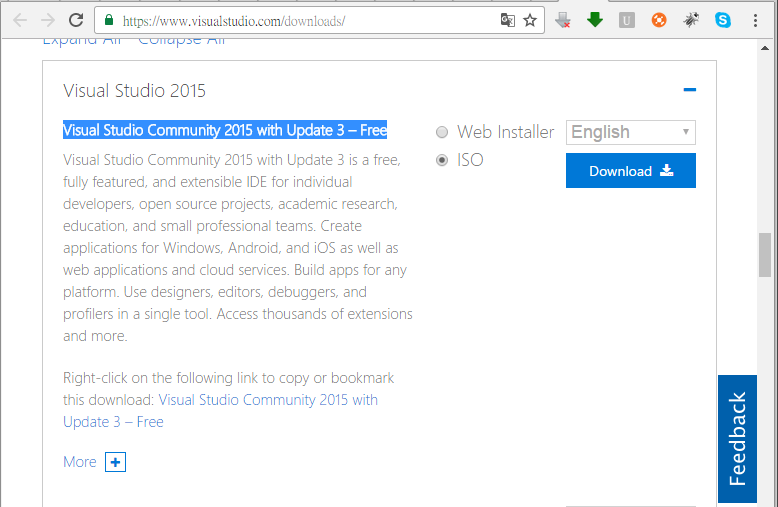Click the vertical scrollbar thumb

point(765,255)
